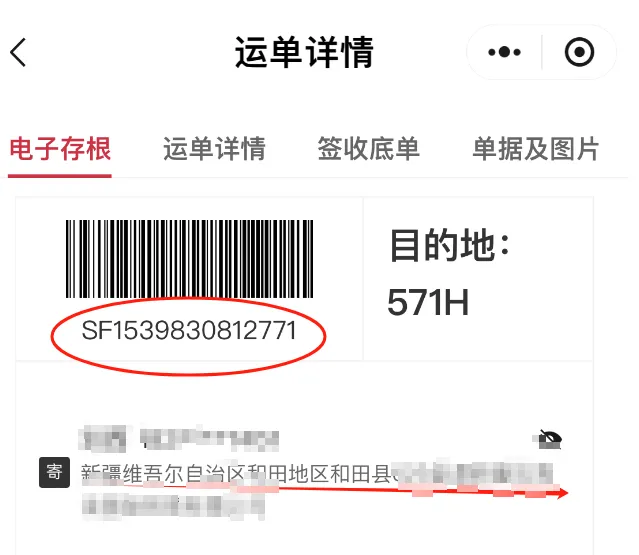Select tracking number SF1539830812771

189,330
